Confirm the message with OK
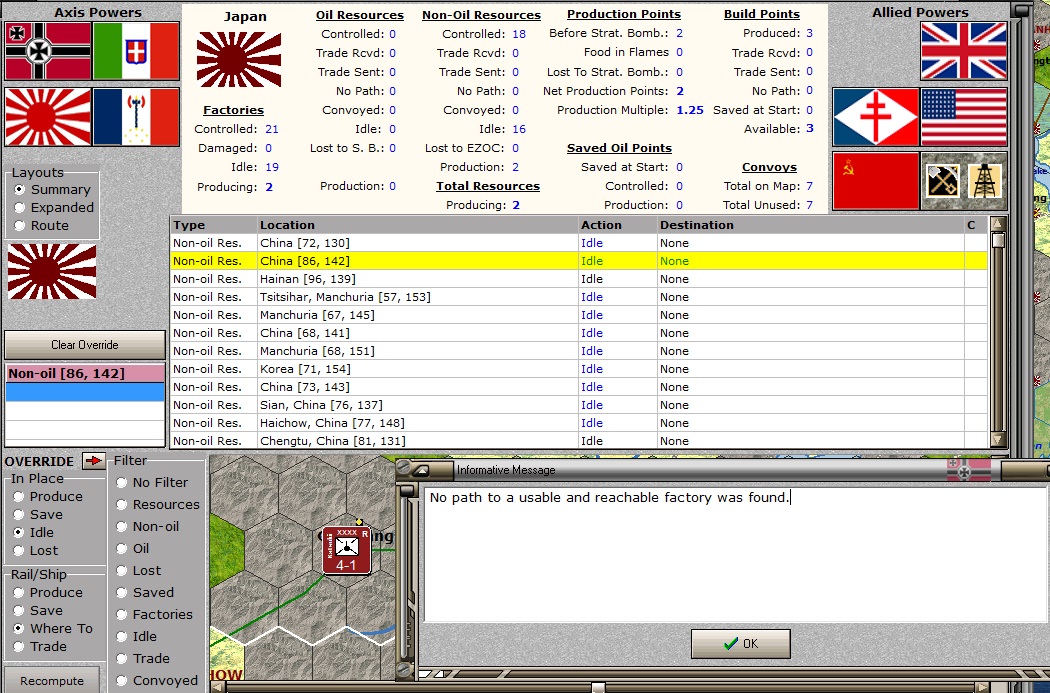Screen dimensions: 1050x693 pyautogui.click(x=741, y=643)
